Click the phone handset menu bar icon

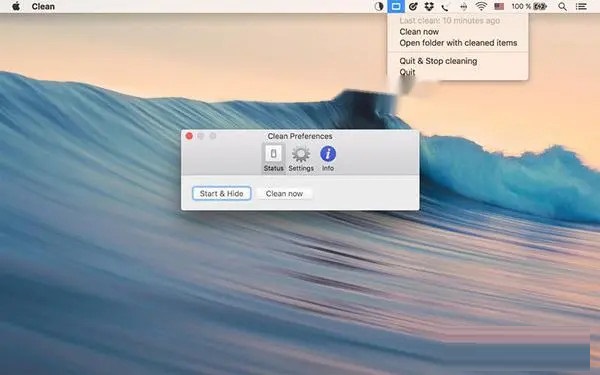[x=445, y=7]
